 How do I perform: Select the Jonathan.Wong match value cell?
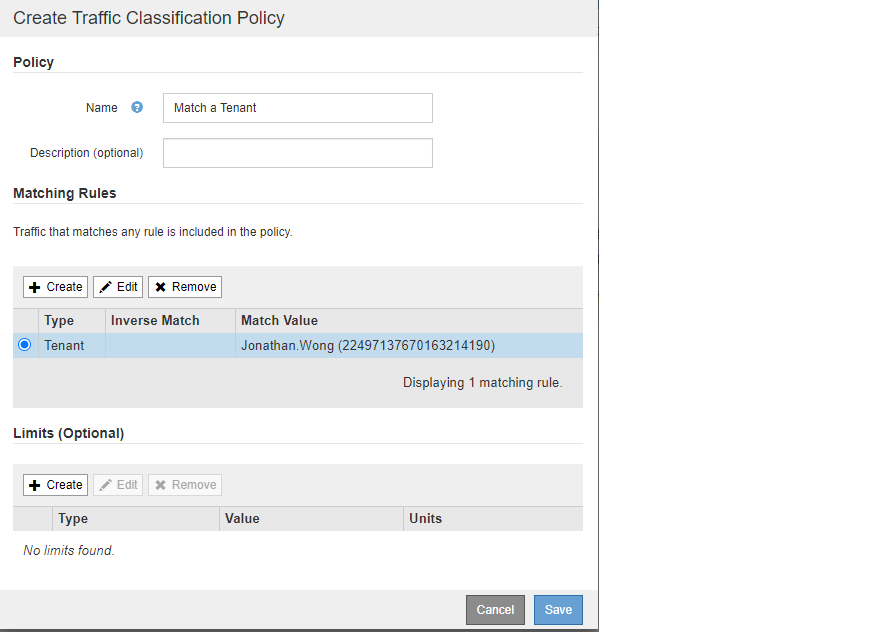[368, 346]
